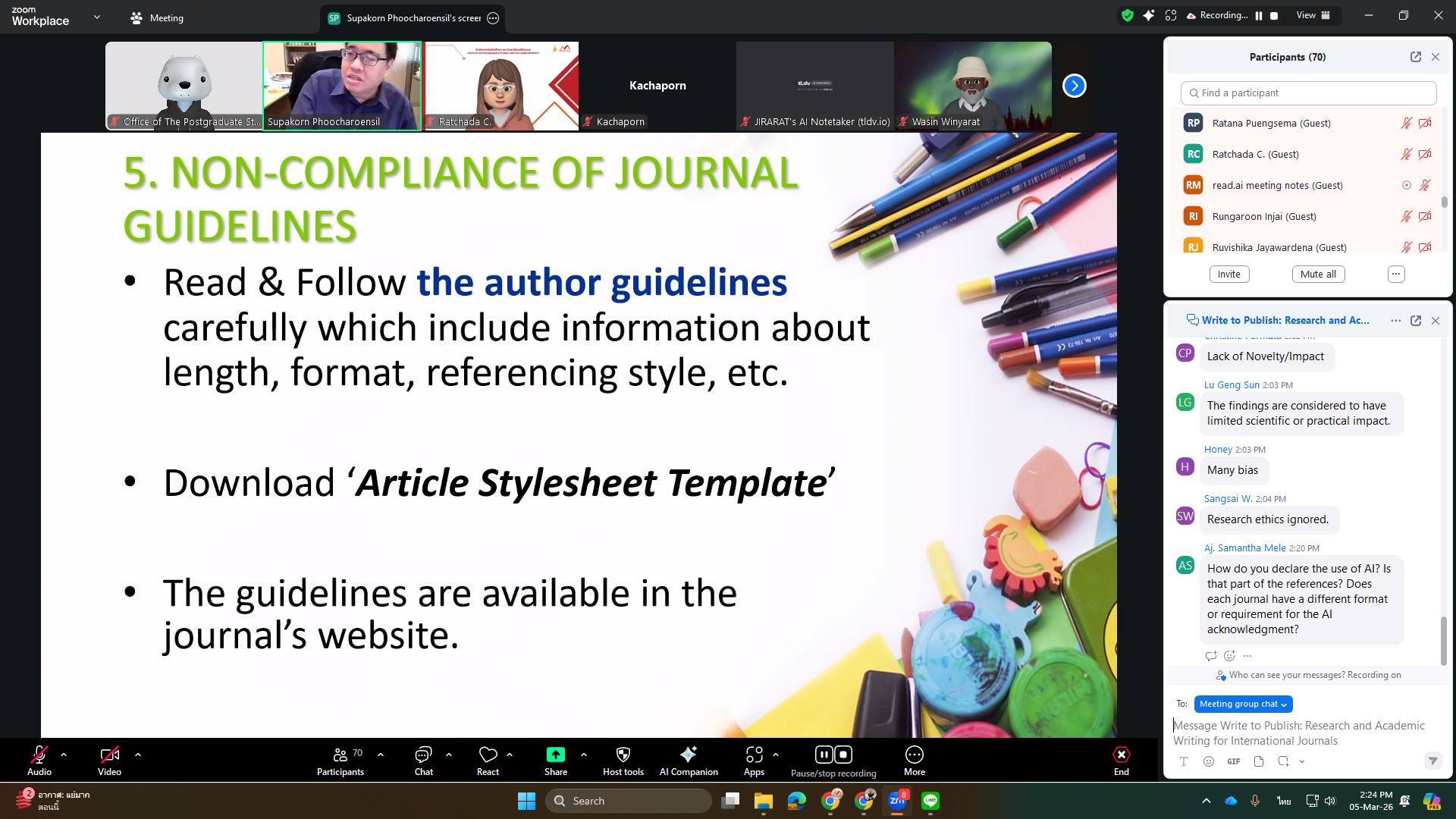Image resolution: width=1456 pixels, height=819 pixels.
Task: Click the Find a participant search box
Action: point(1308,93)
